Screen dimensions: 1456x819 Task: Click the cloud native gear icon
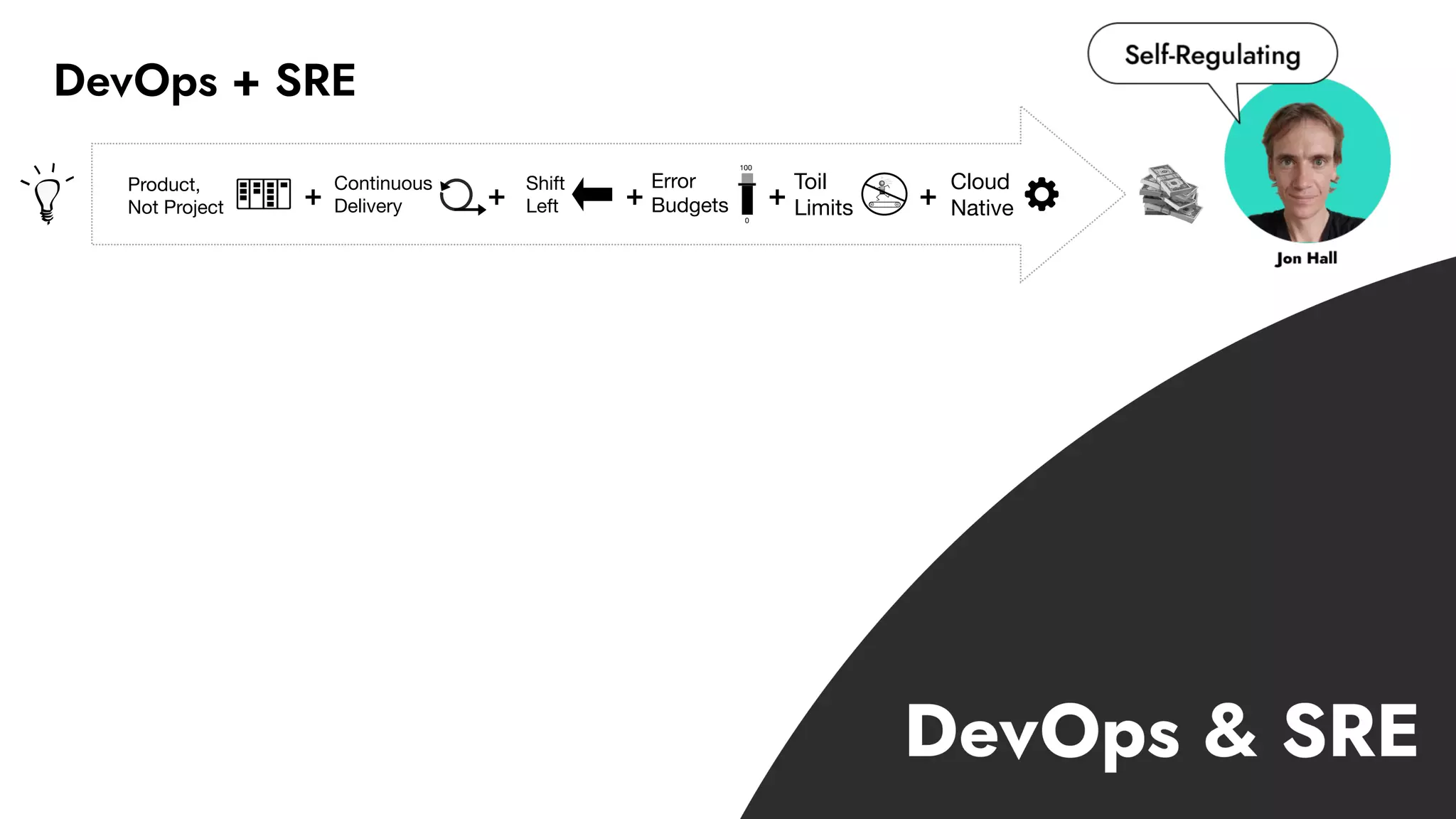(x=1042, y=194)
